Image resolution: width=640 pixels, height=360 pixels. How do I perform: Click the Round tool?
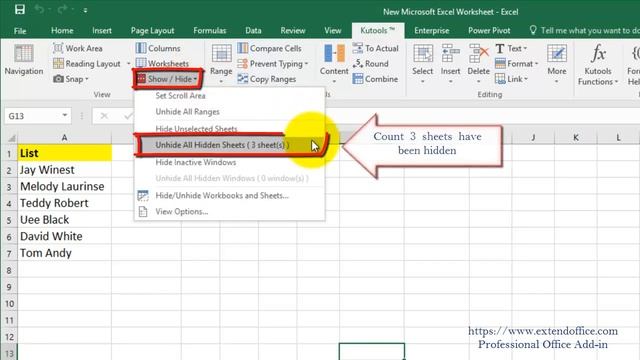371,64
